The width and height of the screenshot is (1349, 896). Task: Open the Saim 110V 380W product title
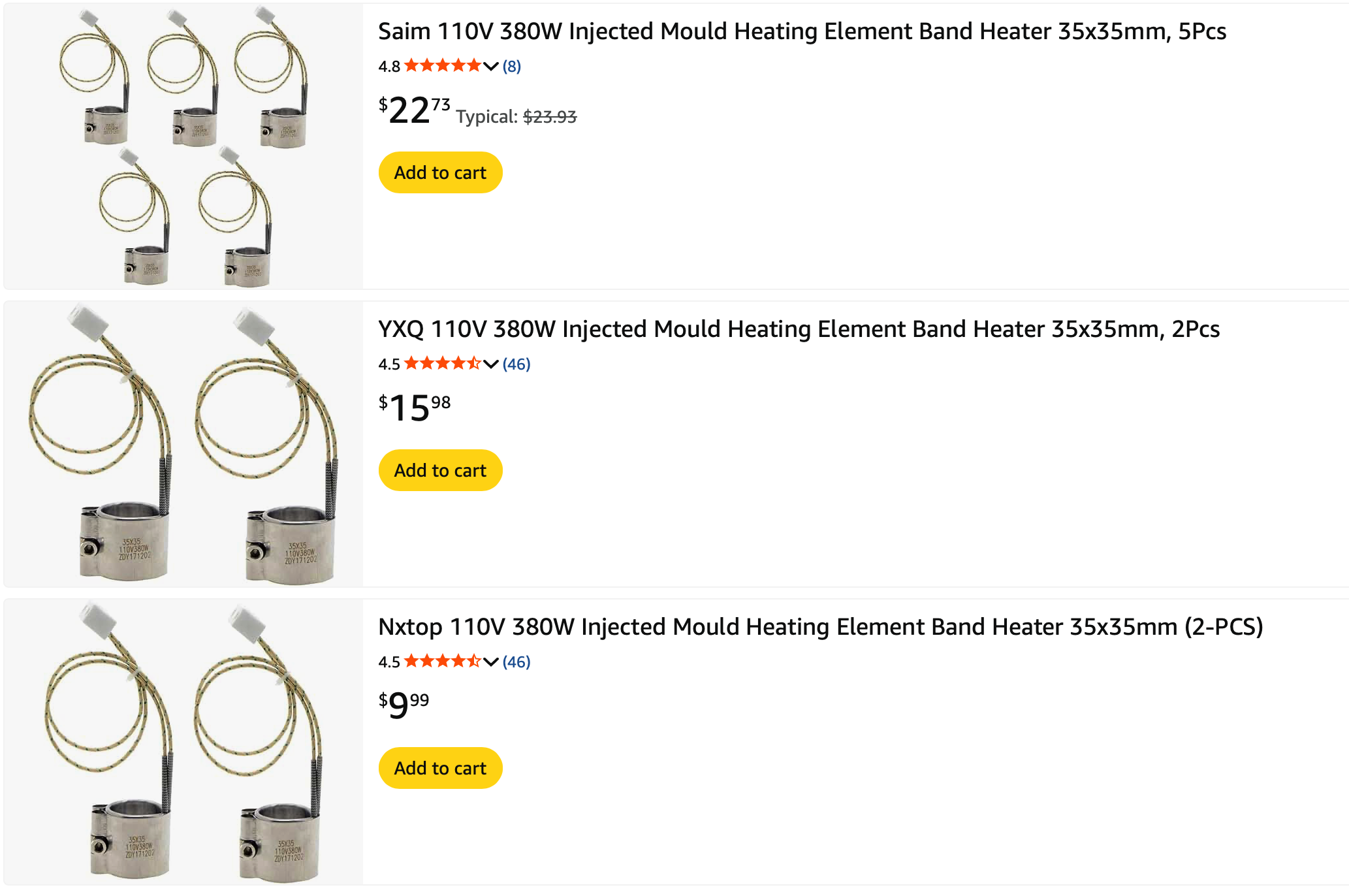802,31
